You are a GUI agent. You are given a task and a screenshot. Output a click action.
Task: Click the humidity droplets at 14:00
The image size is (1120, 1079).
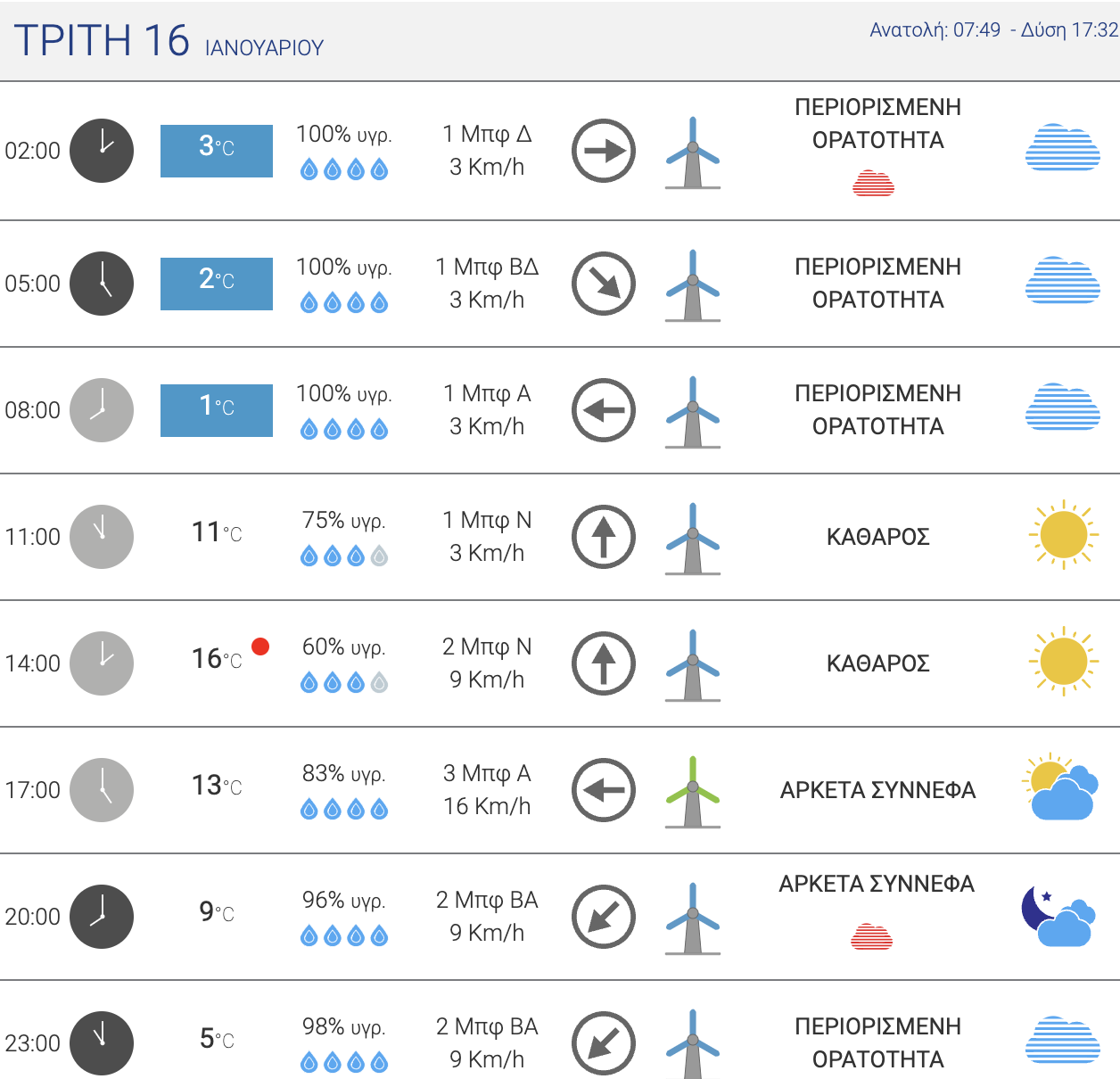[x=344, y=683]
